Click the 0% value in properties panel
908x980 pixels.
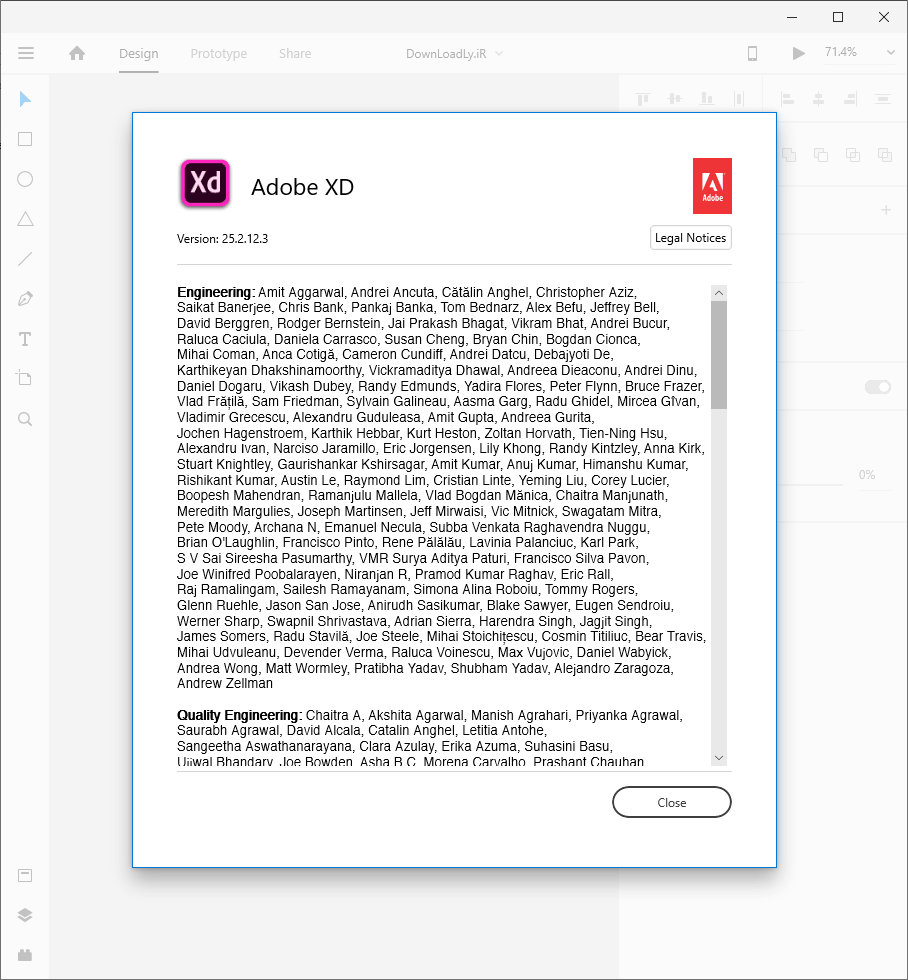(x=867, y=474)
